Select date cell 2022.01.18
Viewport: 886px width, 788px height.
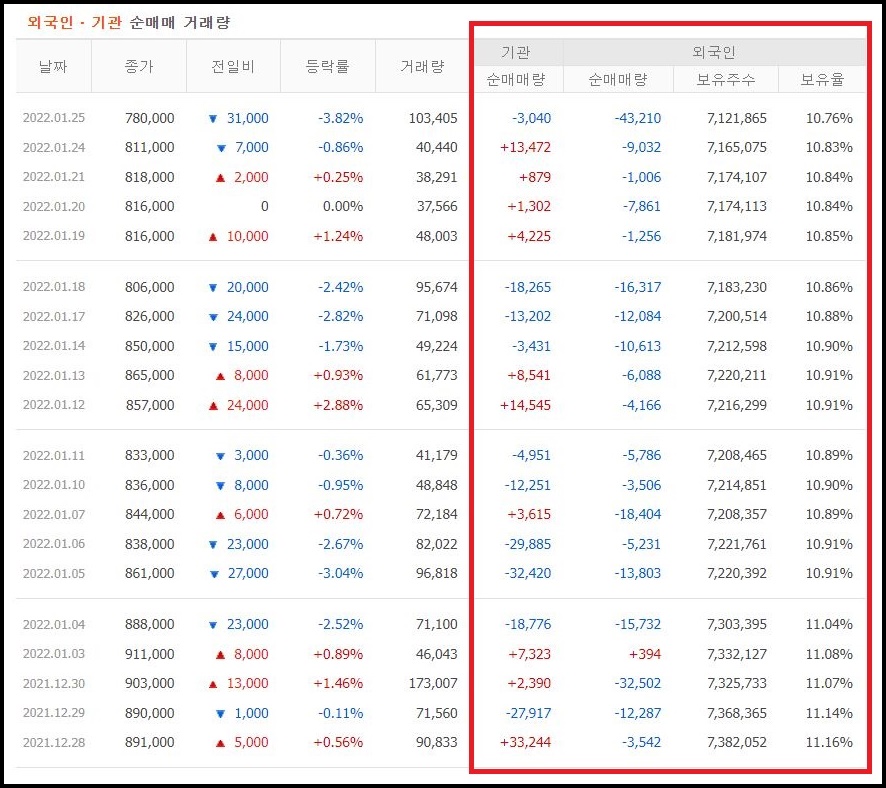point(54,287)
